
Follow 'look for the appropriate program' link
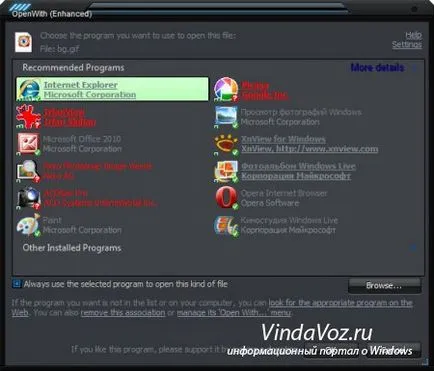pos(340,303)
